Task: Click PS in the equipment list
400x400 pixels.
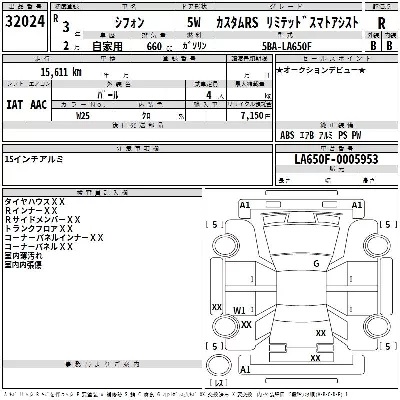Action: pyautogui.click(x=342, y=135)
